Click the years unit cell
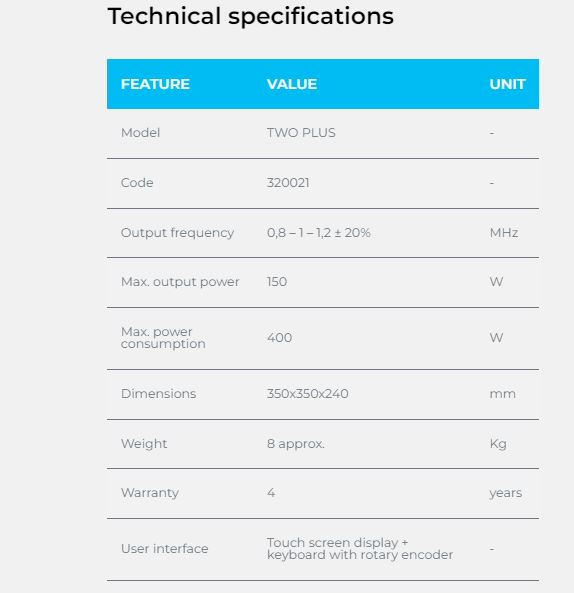This screenshot has height=593, width=574. point(506,493)
